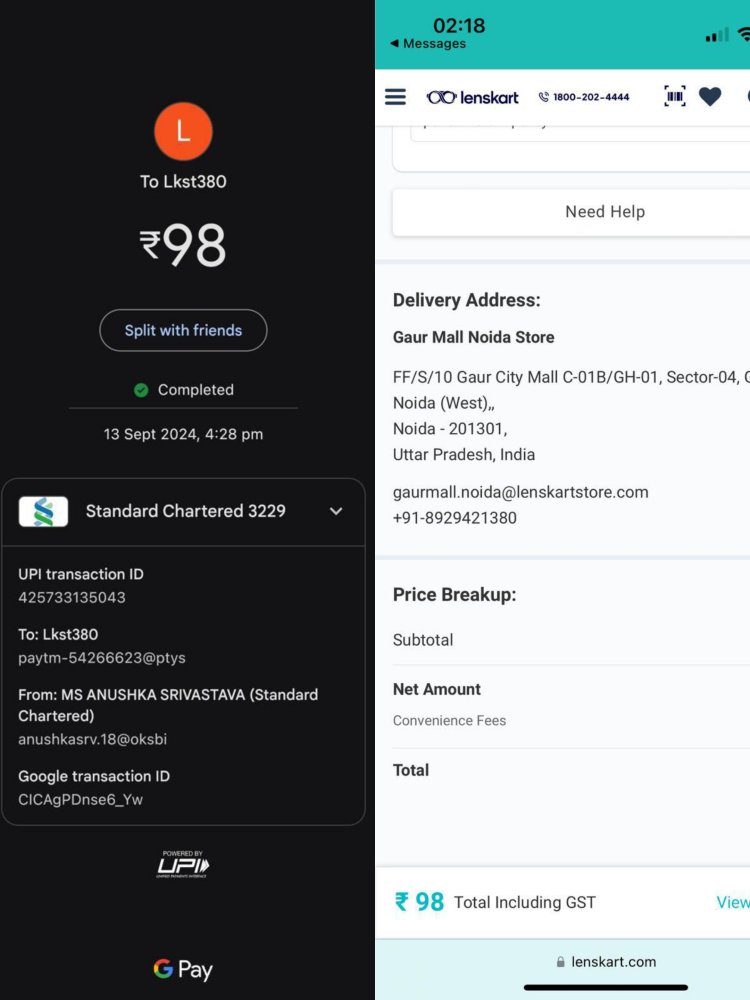The width and height of the screenshot is (750, 1000).
Task: Open the wishlist heart icon
Action: pos(710,96)
